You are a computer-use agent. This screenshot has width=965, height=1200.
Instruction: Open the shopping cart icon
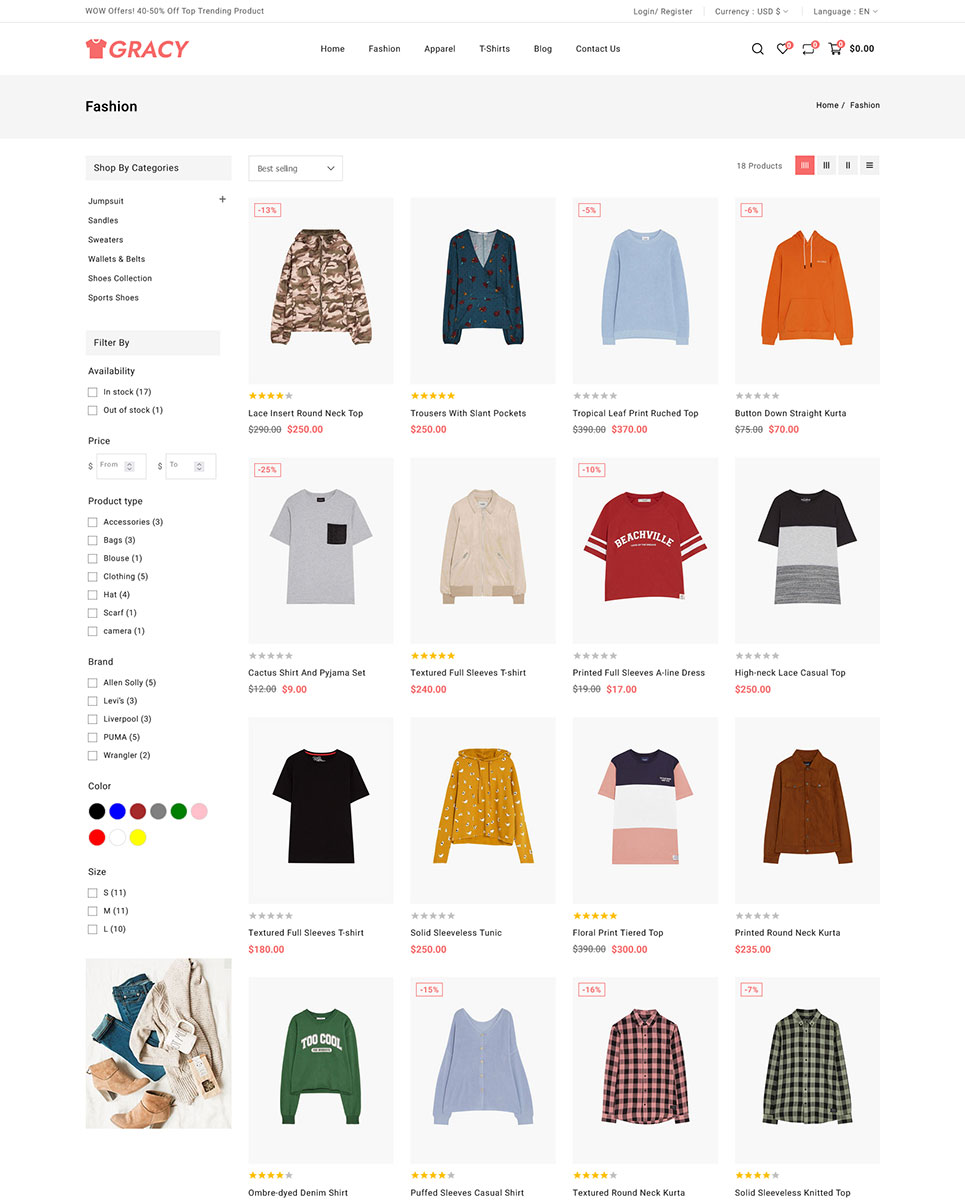click(835, 49)
